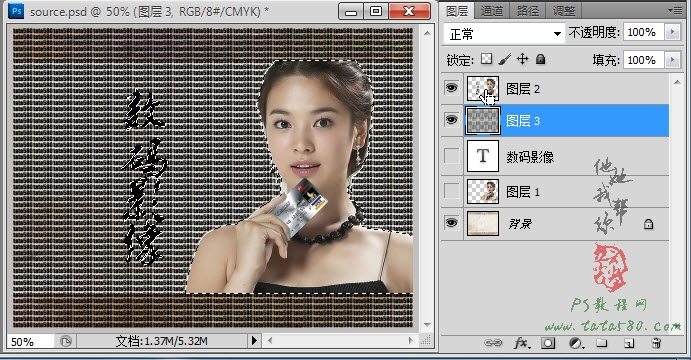The width and height of the screenshot is (691, 360).
Task: Open the layer style fx menu
Action: (x=521, y=343)
